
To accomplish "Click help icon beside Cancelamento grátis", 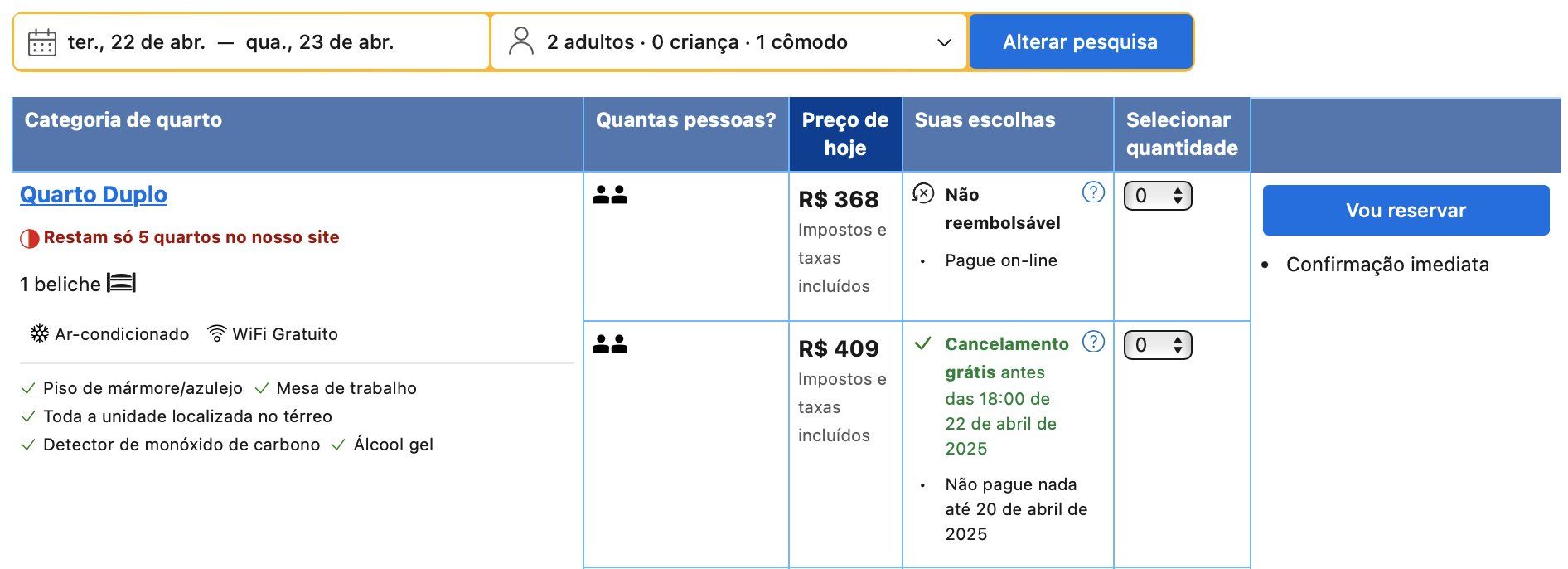I will tap(1094, 342).
